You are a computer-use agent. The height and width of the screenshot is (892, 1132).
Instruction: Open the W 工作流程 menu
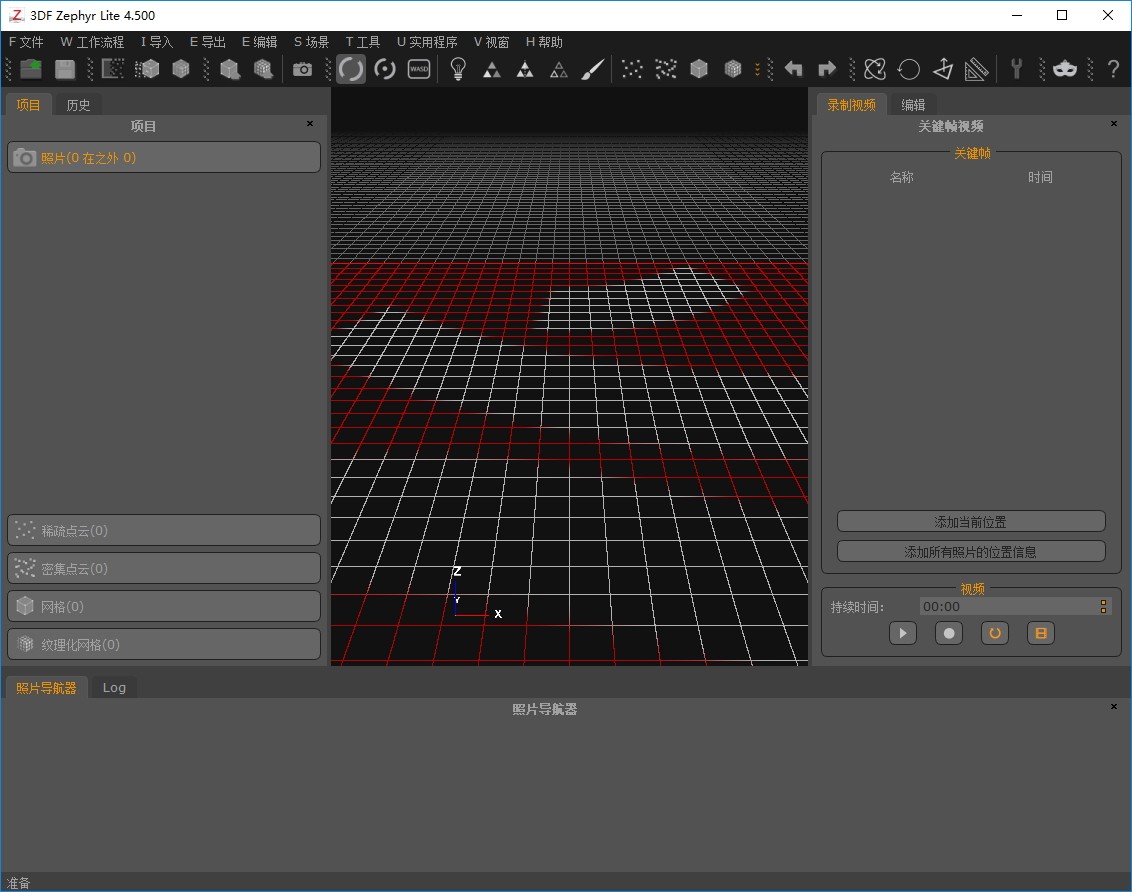point(92,42)
